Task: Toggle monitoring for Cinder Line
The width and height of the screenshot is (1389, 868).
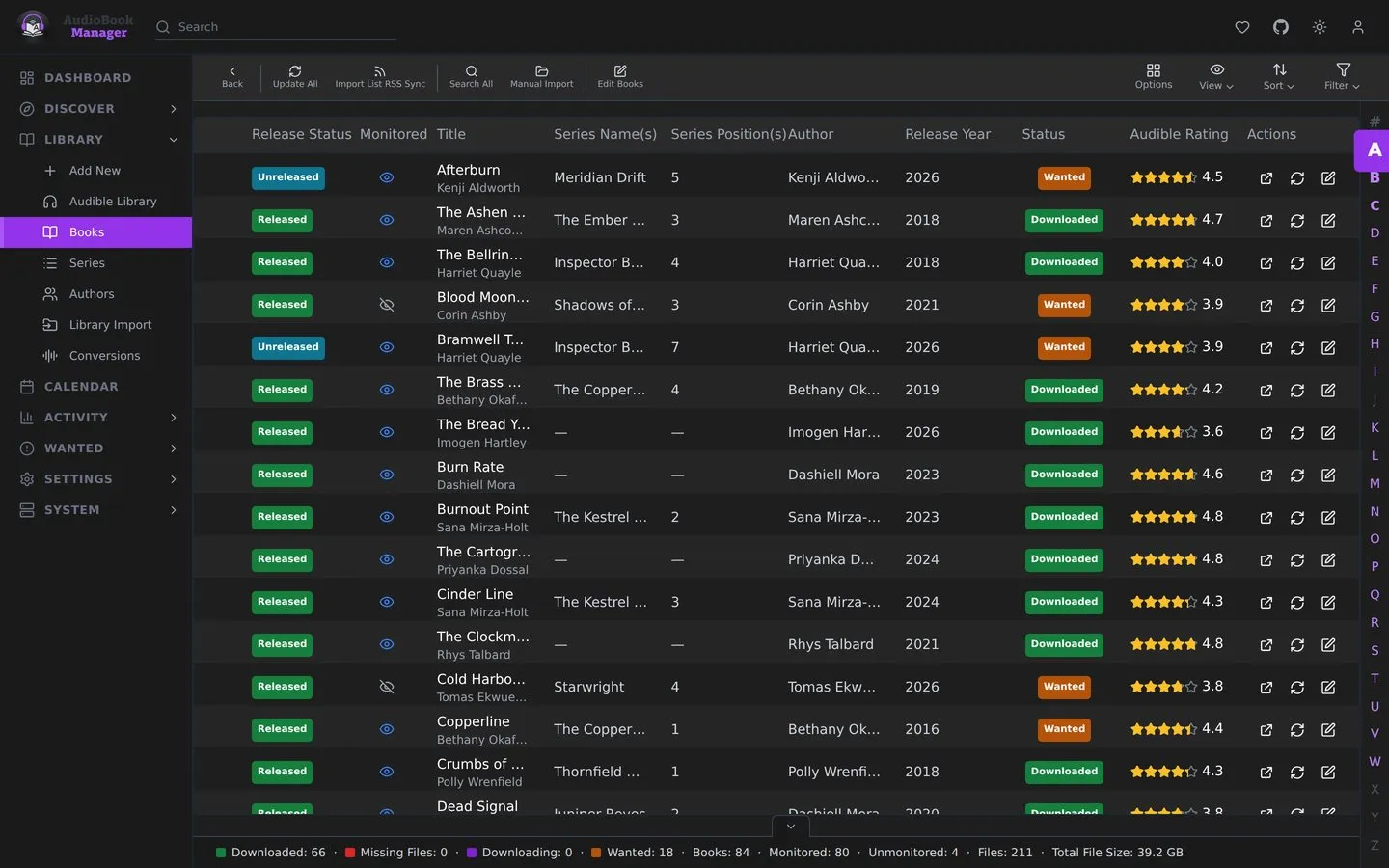Action: 387,602
